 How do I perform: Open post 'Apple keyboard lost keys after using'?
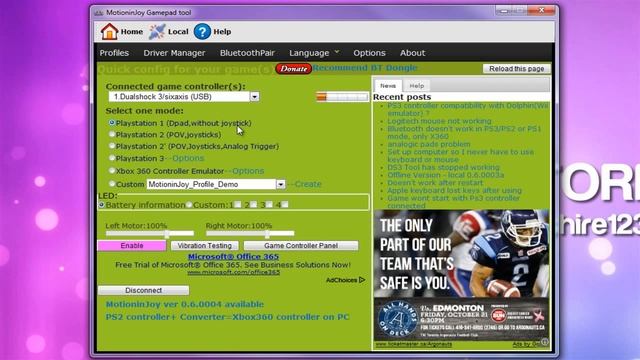click(454, 190)
